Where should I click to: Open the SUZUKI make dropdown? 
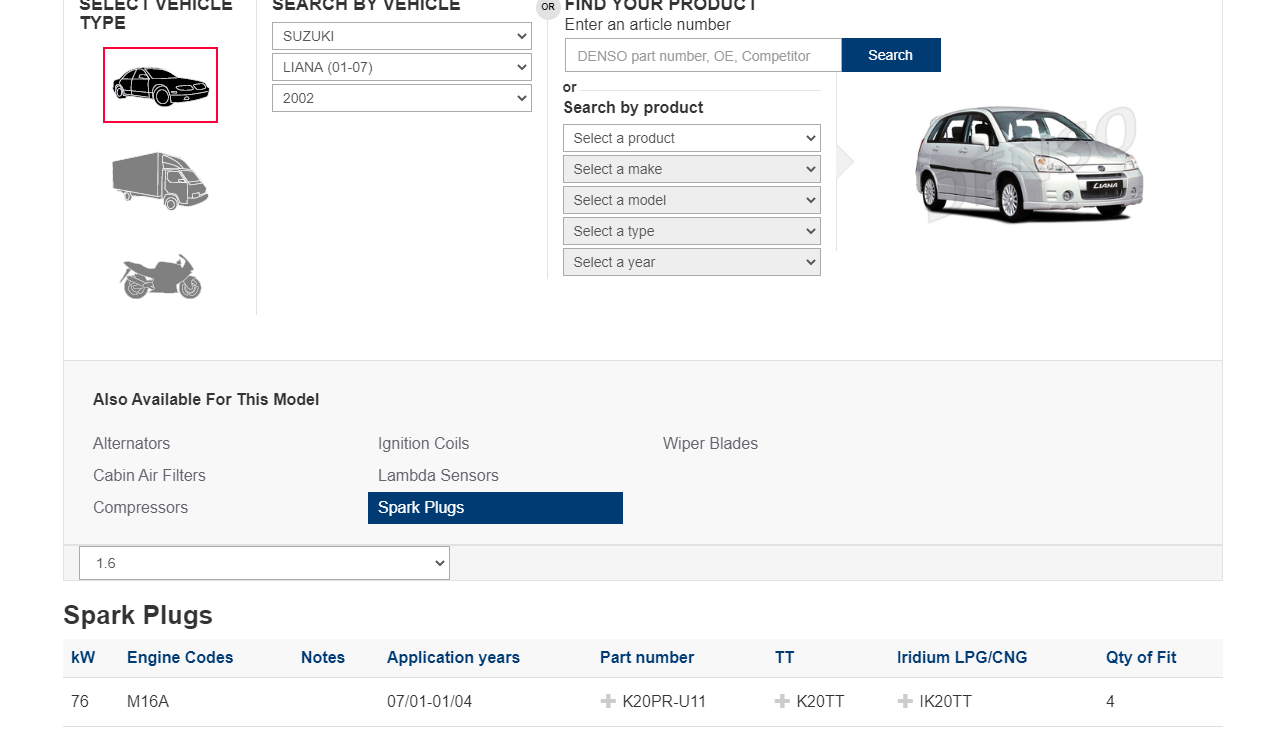(402, 36)
